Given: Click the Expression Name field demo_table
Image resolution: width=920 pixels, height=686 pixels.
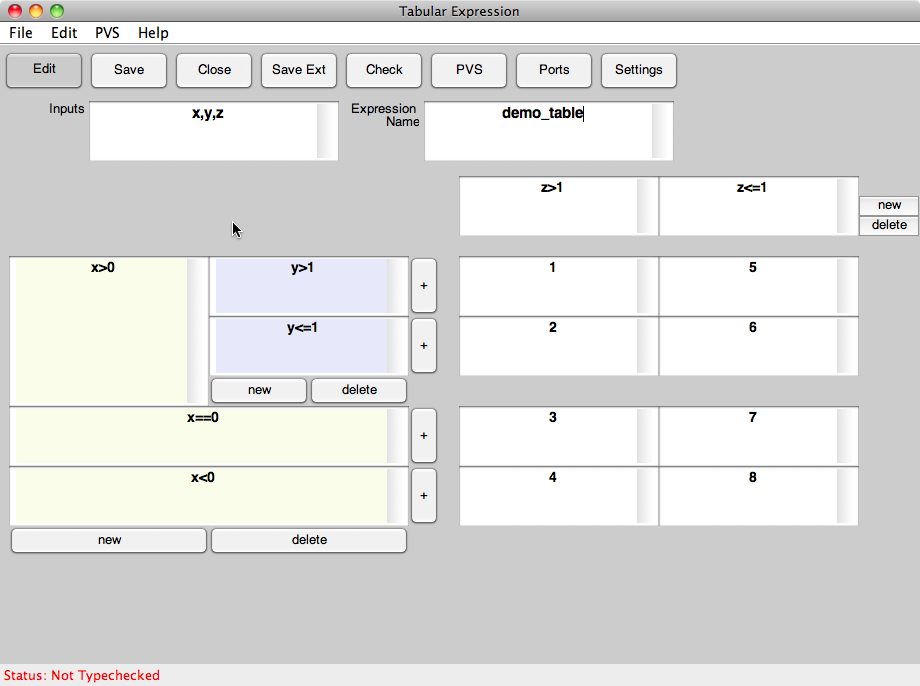Looking at the screenshot, I should tap(539, 130).
